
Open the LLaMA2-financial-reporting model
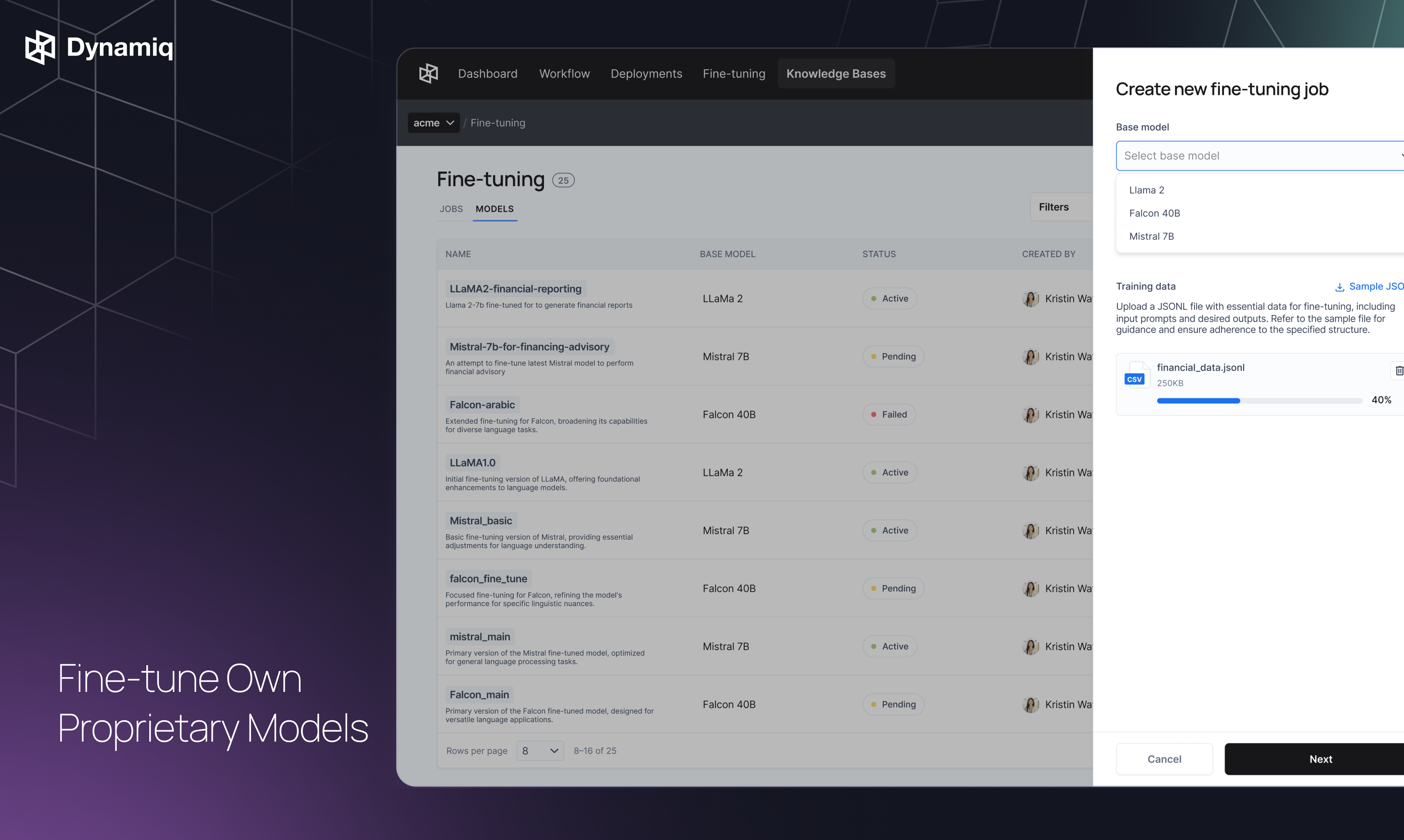(515, 289)
